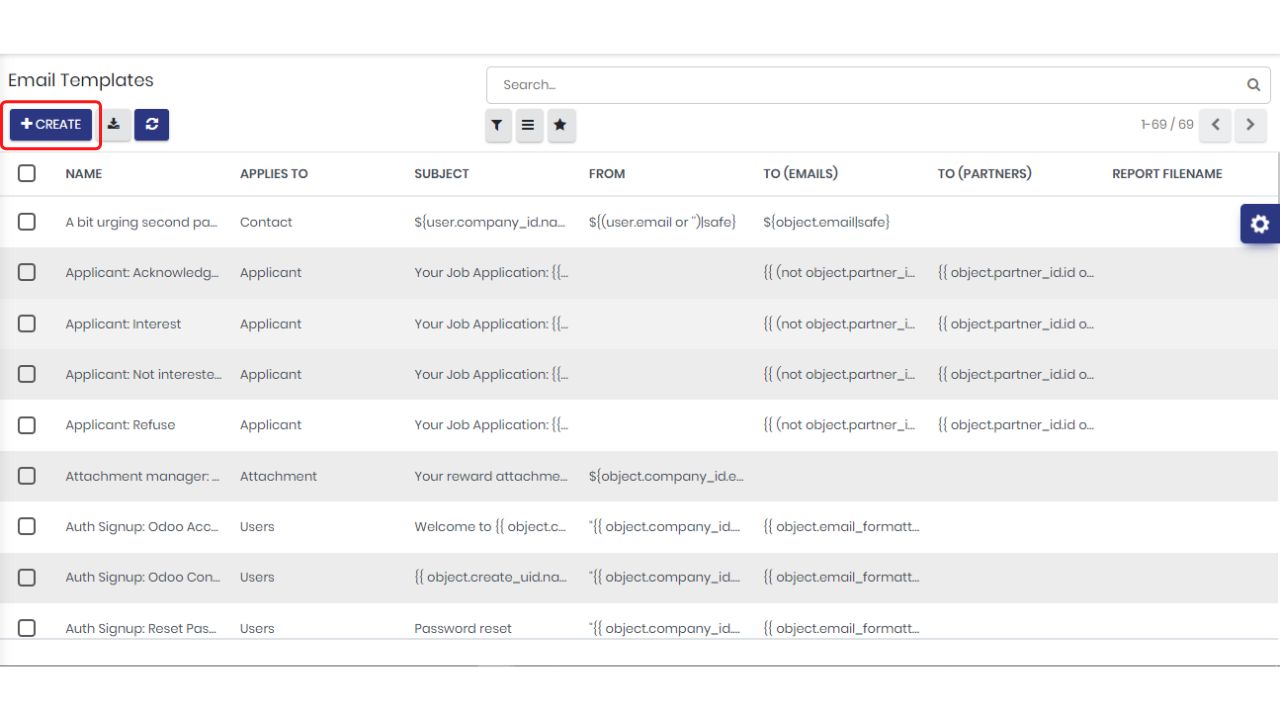Screen dimensions: 1280x720
Task: Click subject cell of Applicant: Interest row
Action: point(491,324)
